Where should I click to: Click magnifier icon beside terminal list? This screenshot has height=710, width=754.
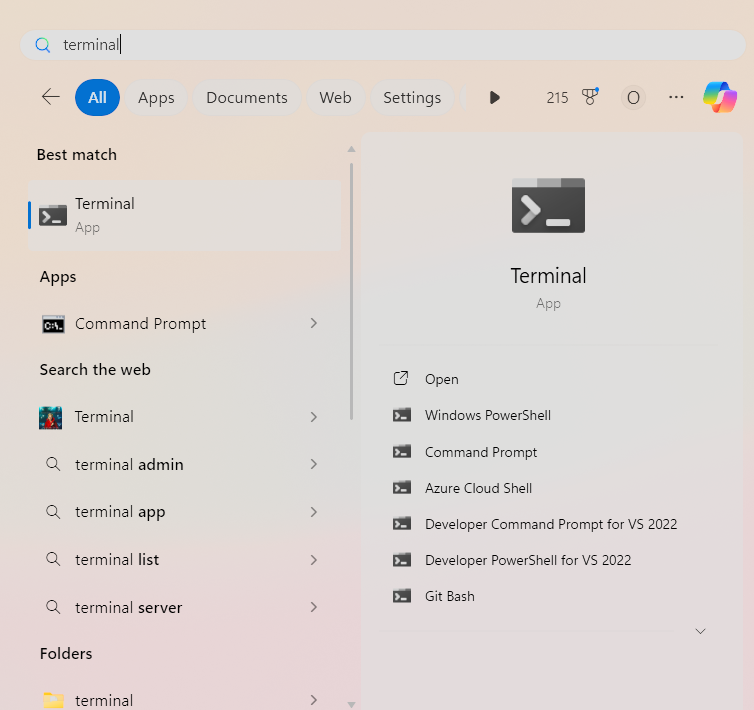click(53, 559)
